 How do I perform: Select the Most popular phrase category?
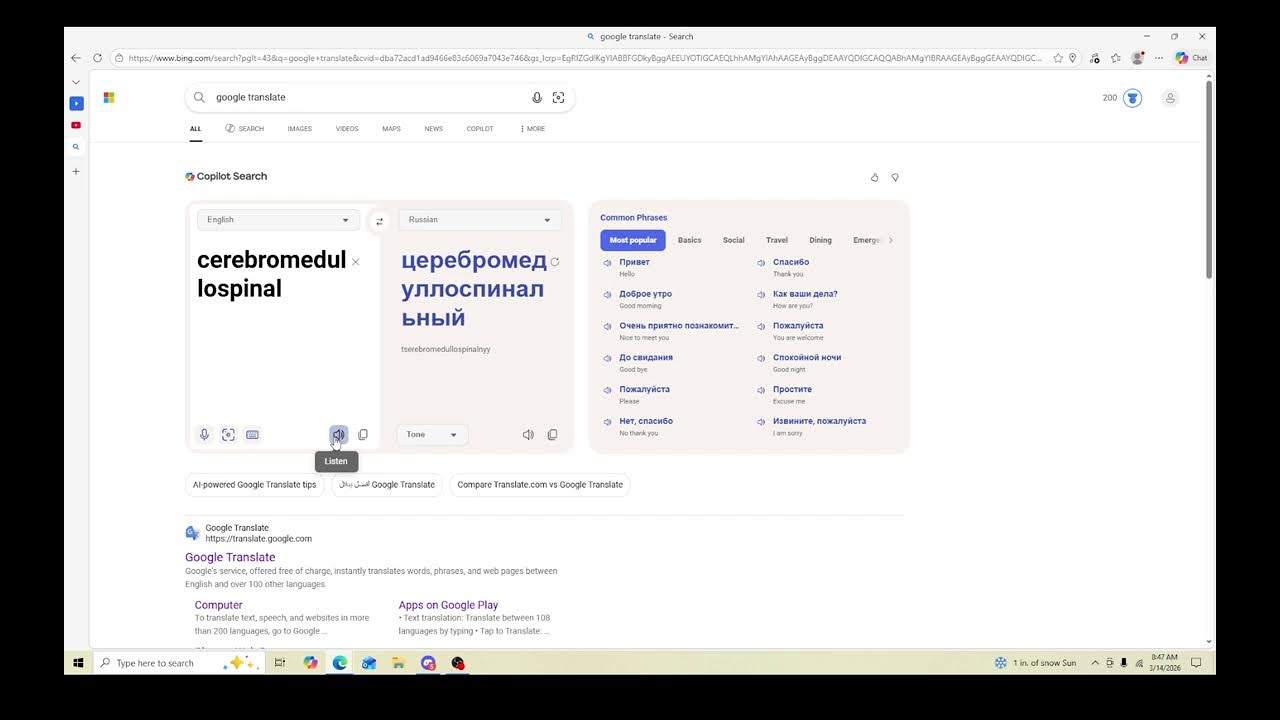633,240
